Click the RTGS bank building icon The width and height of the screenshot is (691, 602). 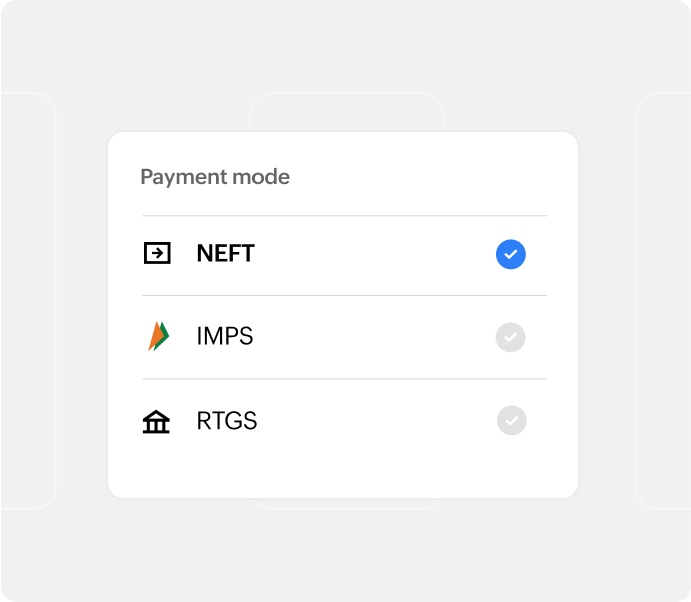[x=156, y=422]
